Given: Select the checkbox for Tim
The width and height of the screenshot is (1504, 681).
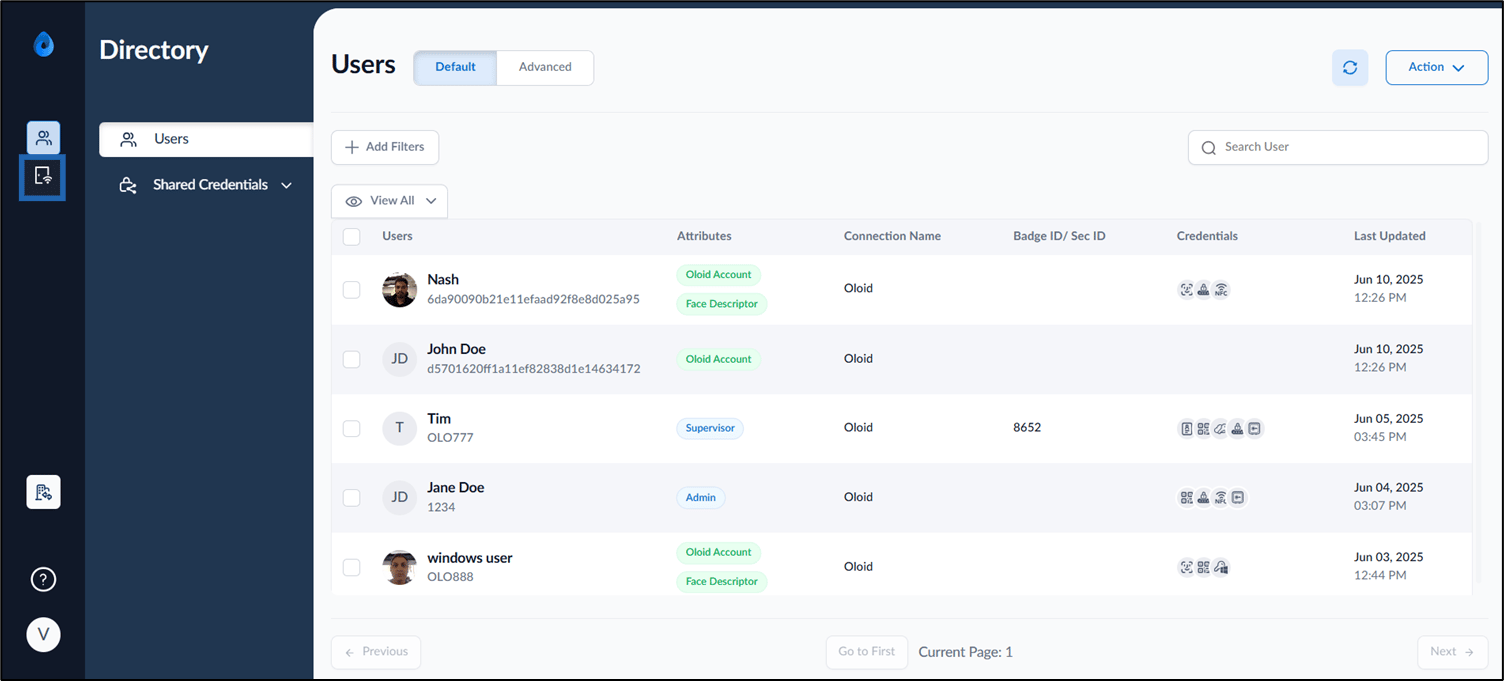Looking at the screenshot, I should tap(351, 428).
